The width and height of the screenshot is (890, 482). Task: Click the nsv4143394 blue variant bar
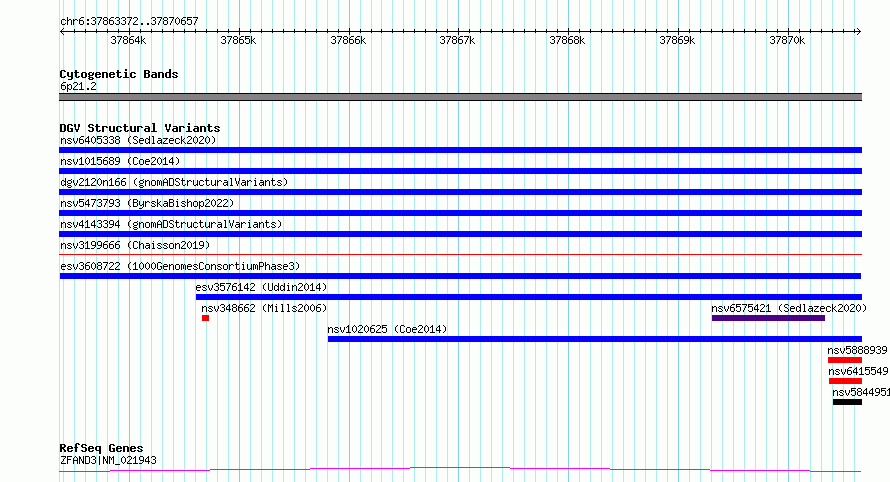[460, 234]
